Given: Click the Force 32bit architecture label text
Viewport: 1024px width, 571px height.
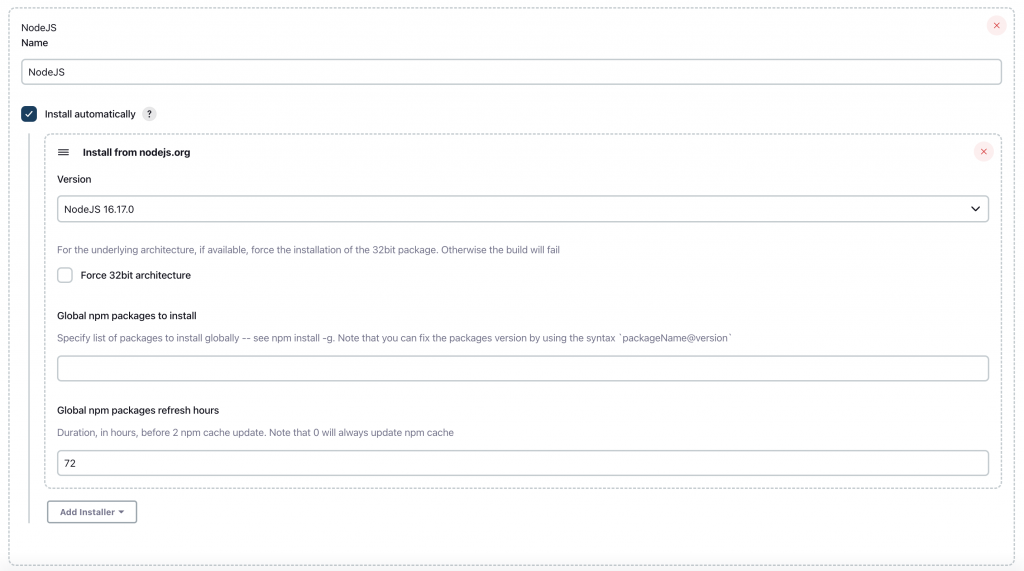Looking at the screenshot, I should [135, 275].
